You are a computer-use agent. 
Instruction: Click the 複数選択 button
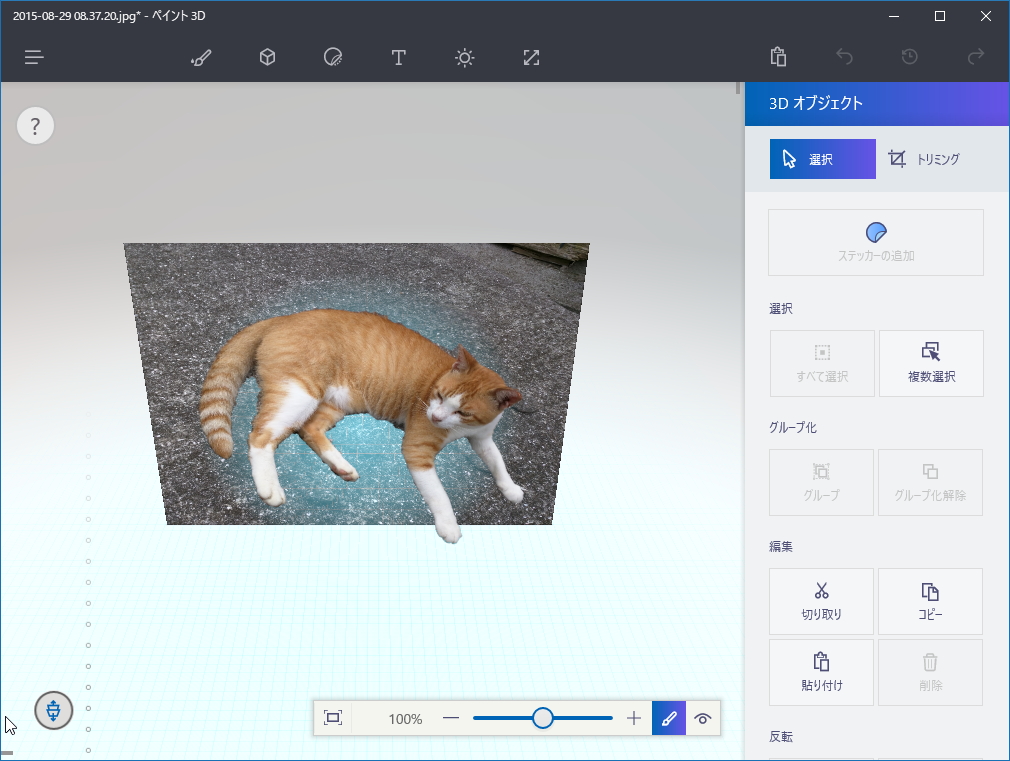click(x=931, y=363)
